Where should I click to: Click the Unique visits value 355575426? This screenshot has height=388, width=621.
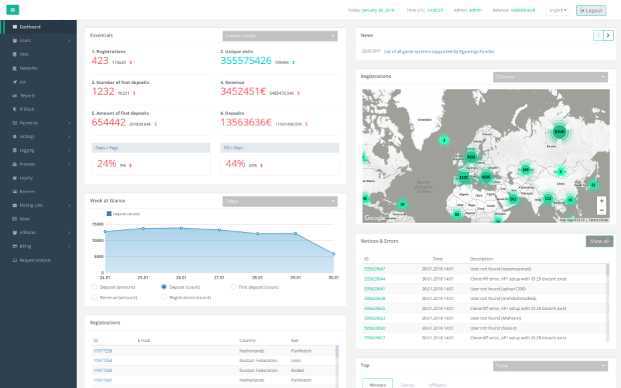click(x=246, y=61)
